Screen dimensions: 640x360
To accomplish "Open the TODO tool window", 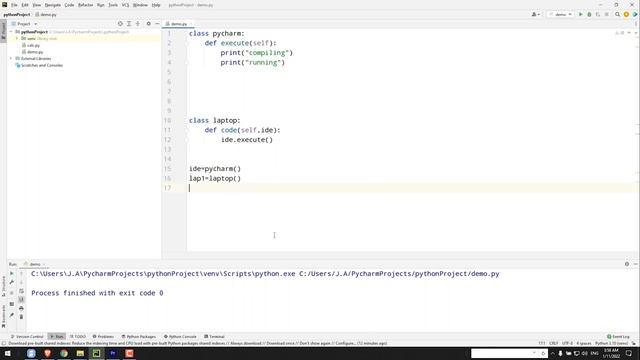I will [x=78, y=337].
